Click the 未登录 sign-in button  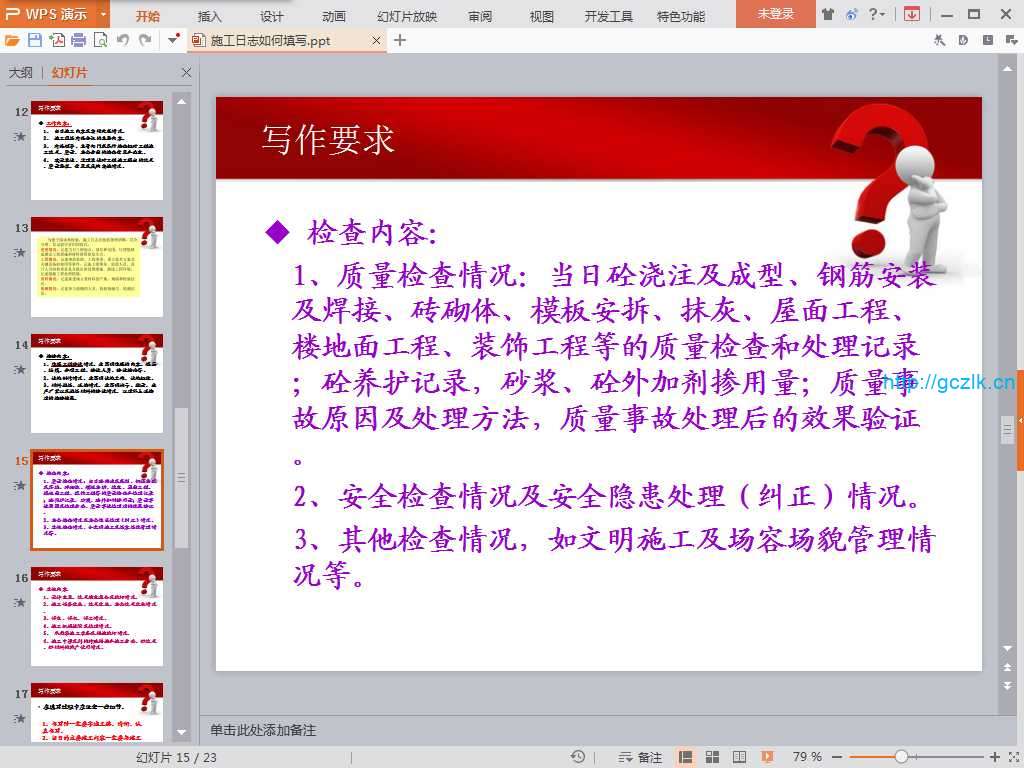tap(775, 14)
